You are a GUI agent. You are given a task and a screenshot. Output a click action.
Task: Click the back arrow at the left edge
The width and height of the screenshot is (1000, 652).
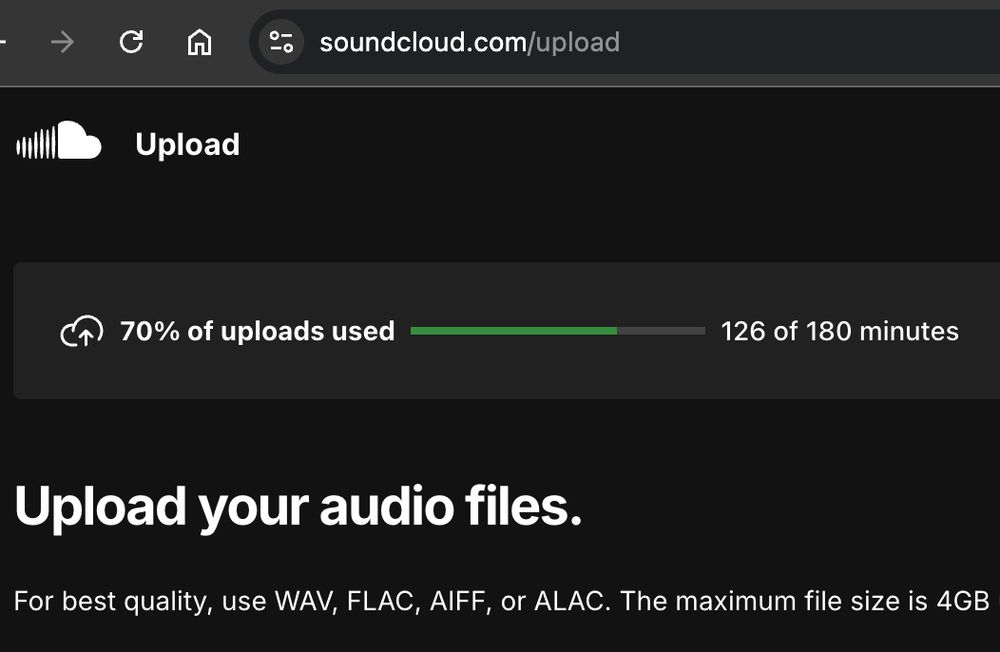5,42
